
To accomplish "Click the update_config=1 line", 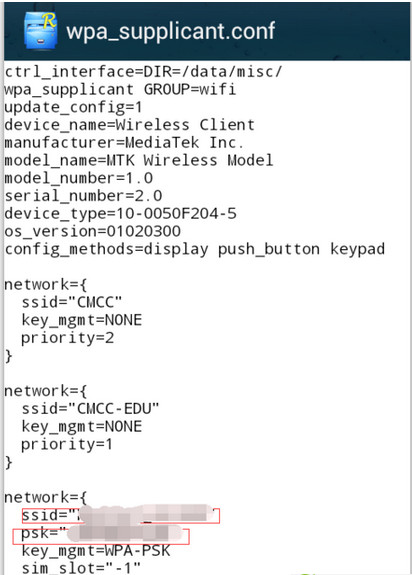I will (x=73, y=107).
